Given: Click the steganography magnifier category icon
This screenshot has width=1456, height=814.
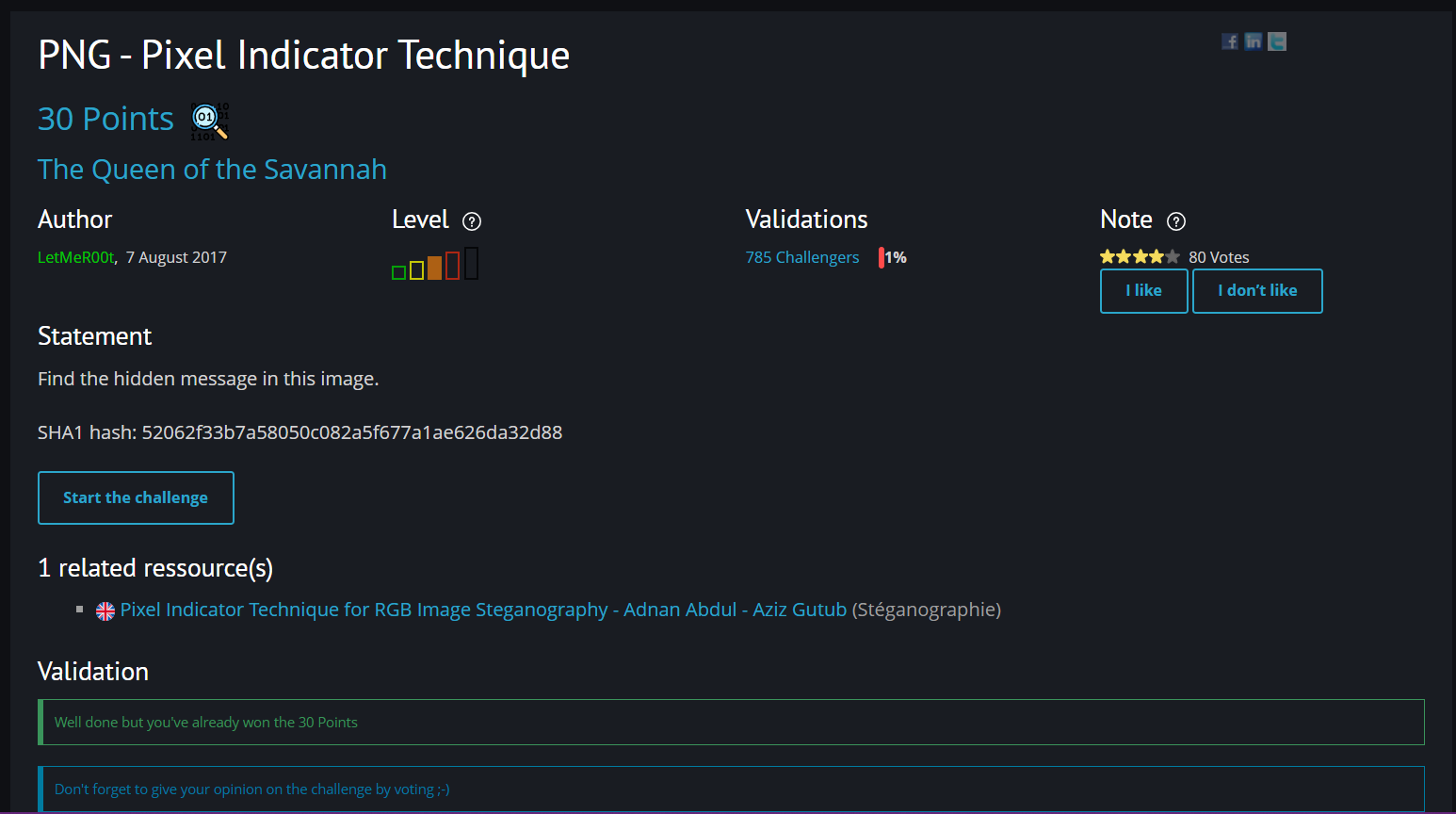Looking at the screenshot, I should coord(210,121).
